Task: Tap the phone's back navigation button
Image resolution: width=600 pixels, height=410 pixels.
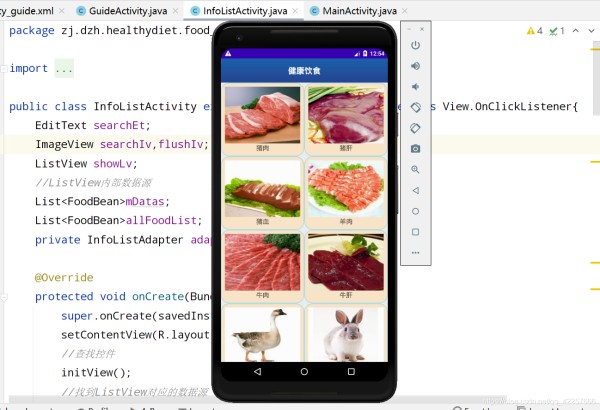Action: tap(258, 371)
